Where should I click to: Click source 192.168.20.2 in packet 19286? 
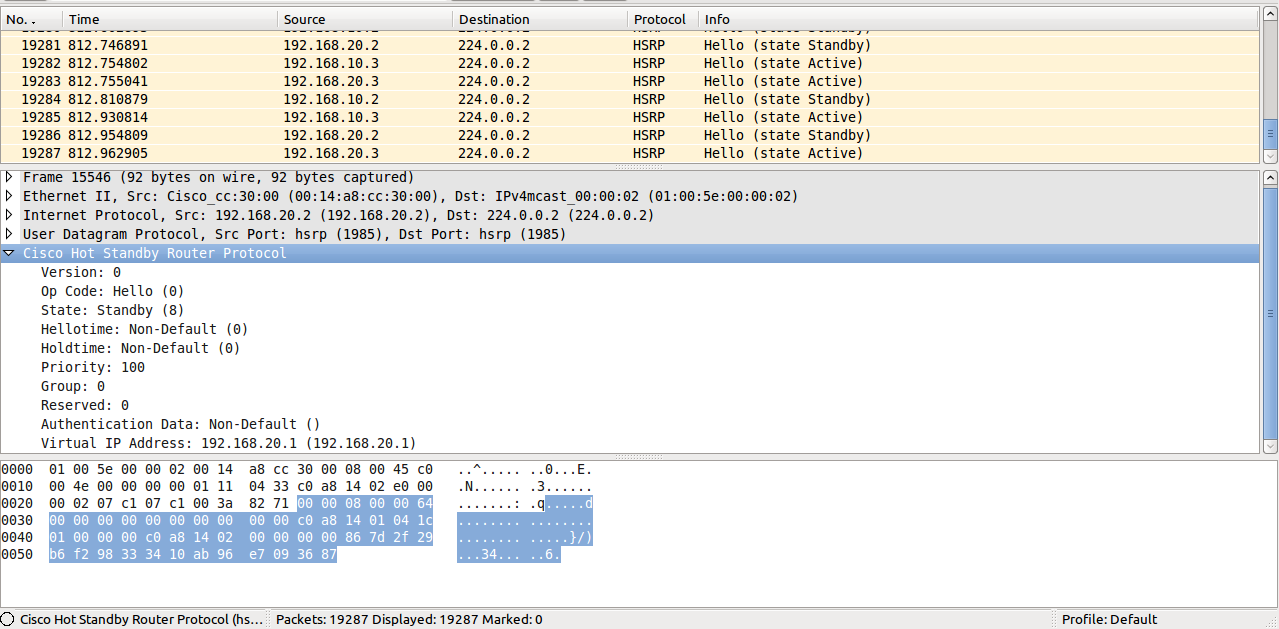(x=331, y=135)
